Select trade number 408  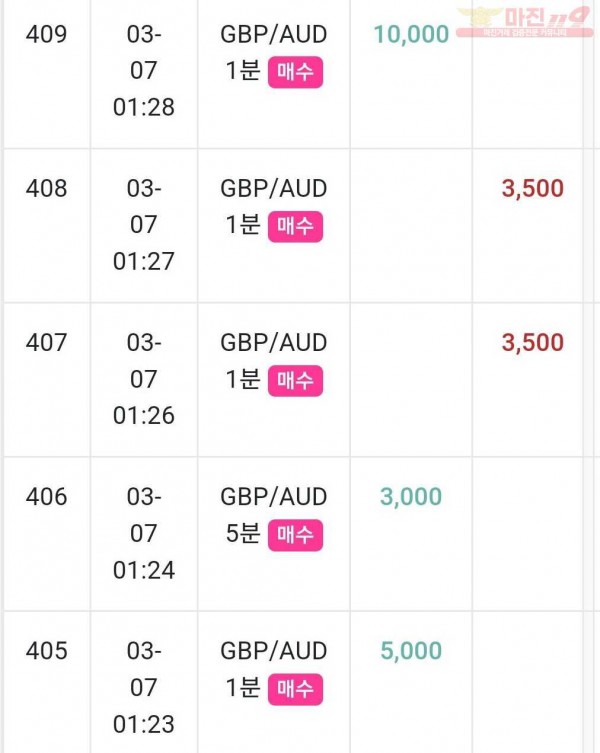coord(47,189)
